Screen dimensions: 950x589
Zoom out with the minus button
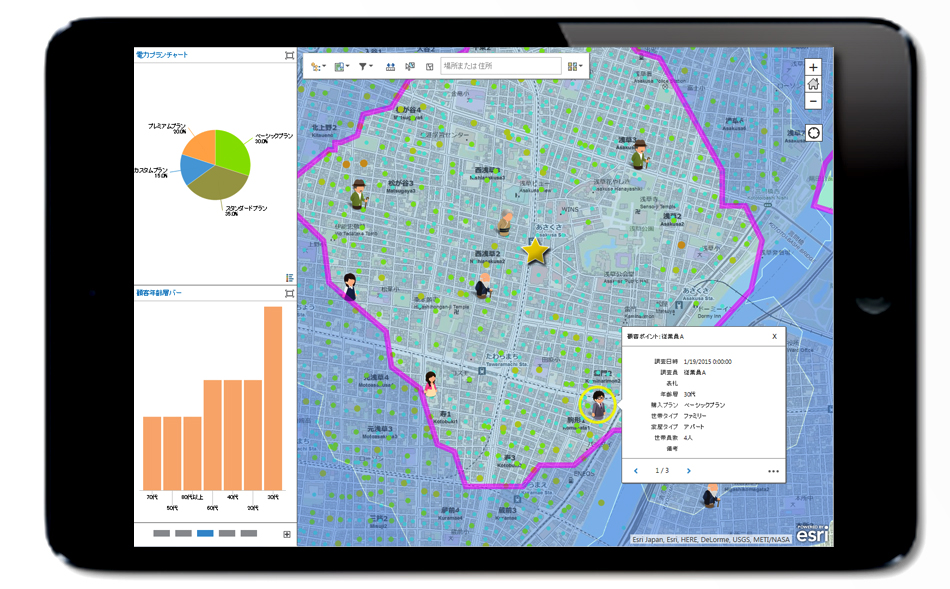click(813, 101)
